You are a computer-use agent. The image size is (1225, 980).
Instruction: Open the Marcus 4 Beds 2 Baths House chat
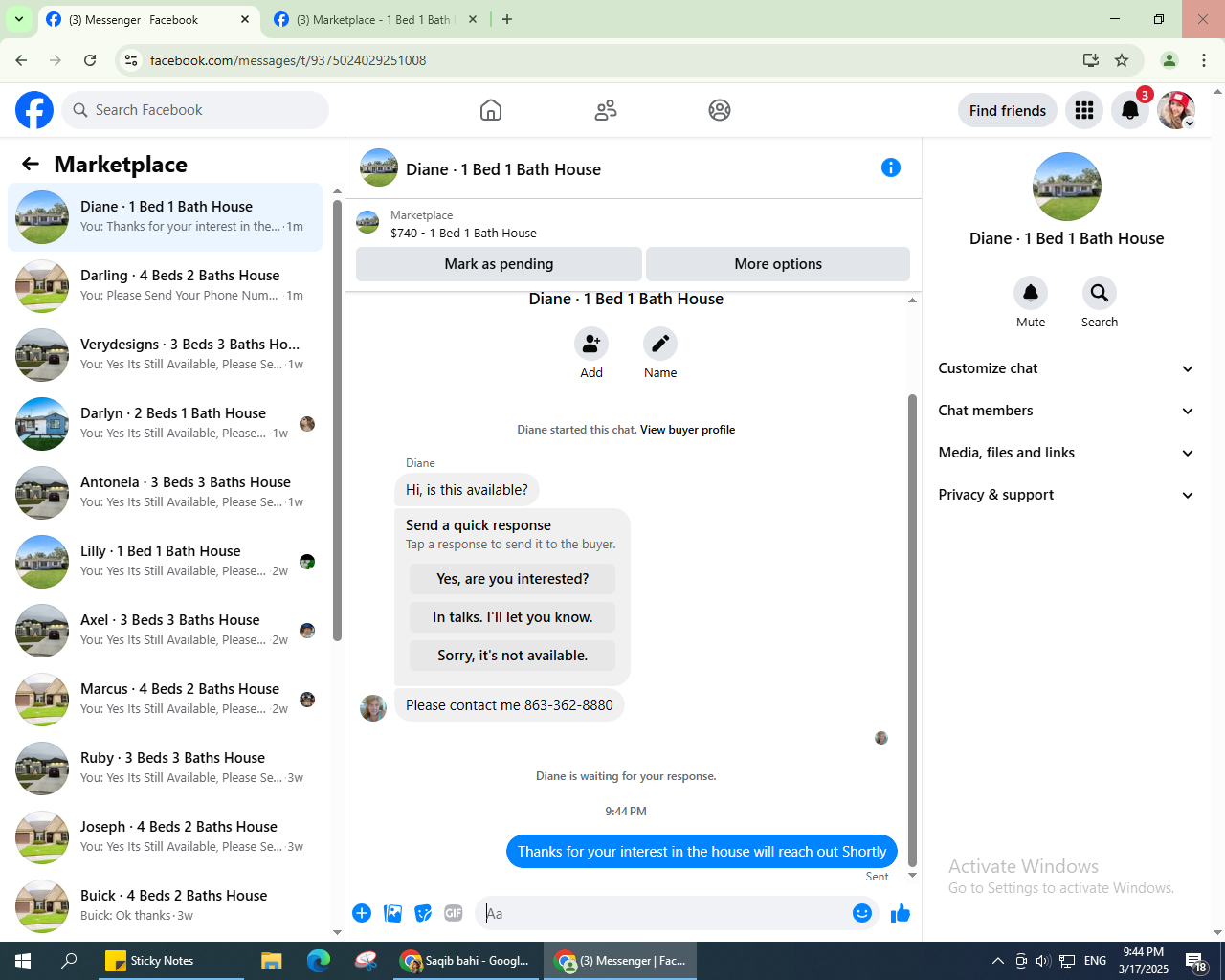click(x=166, y=700)
